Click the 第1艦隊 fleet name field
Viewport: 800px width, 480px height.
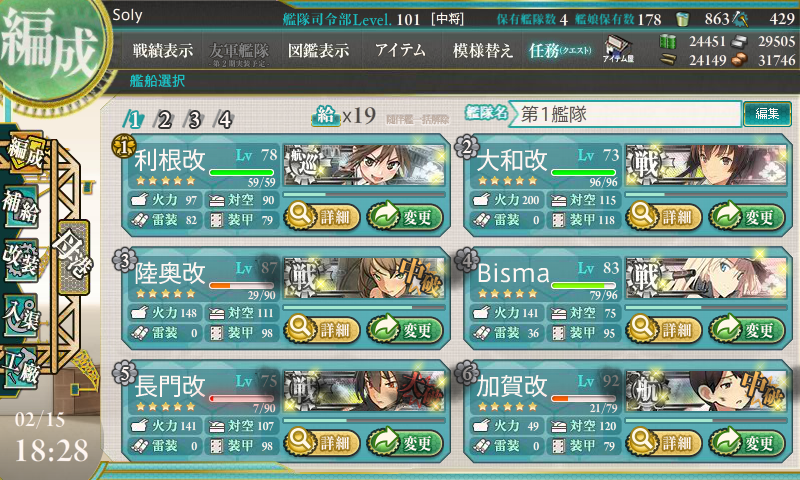pos(626,114)
